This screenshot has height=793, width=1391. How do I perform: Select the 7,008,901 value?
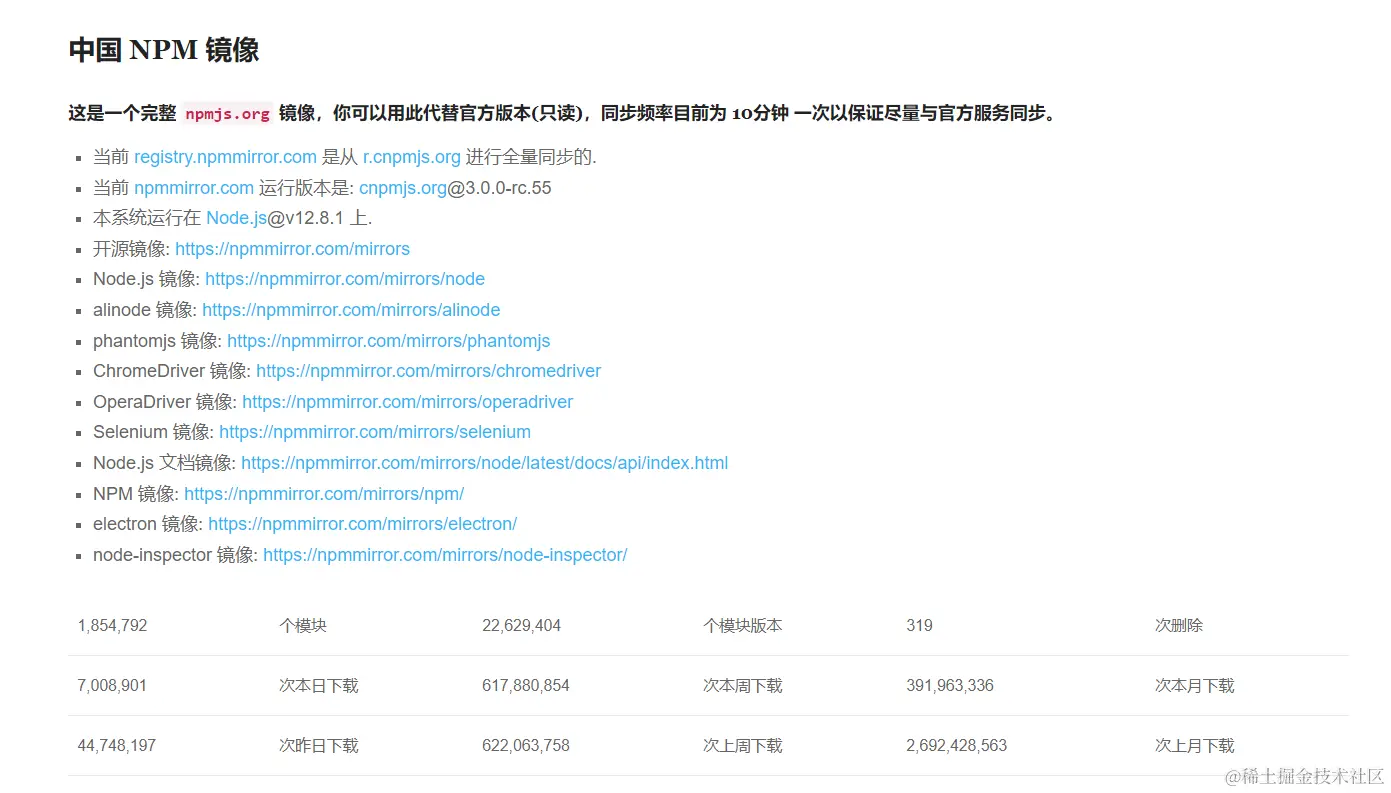[112, 686]
